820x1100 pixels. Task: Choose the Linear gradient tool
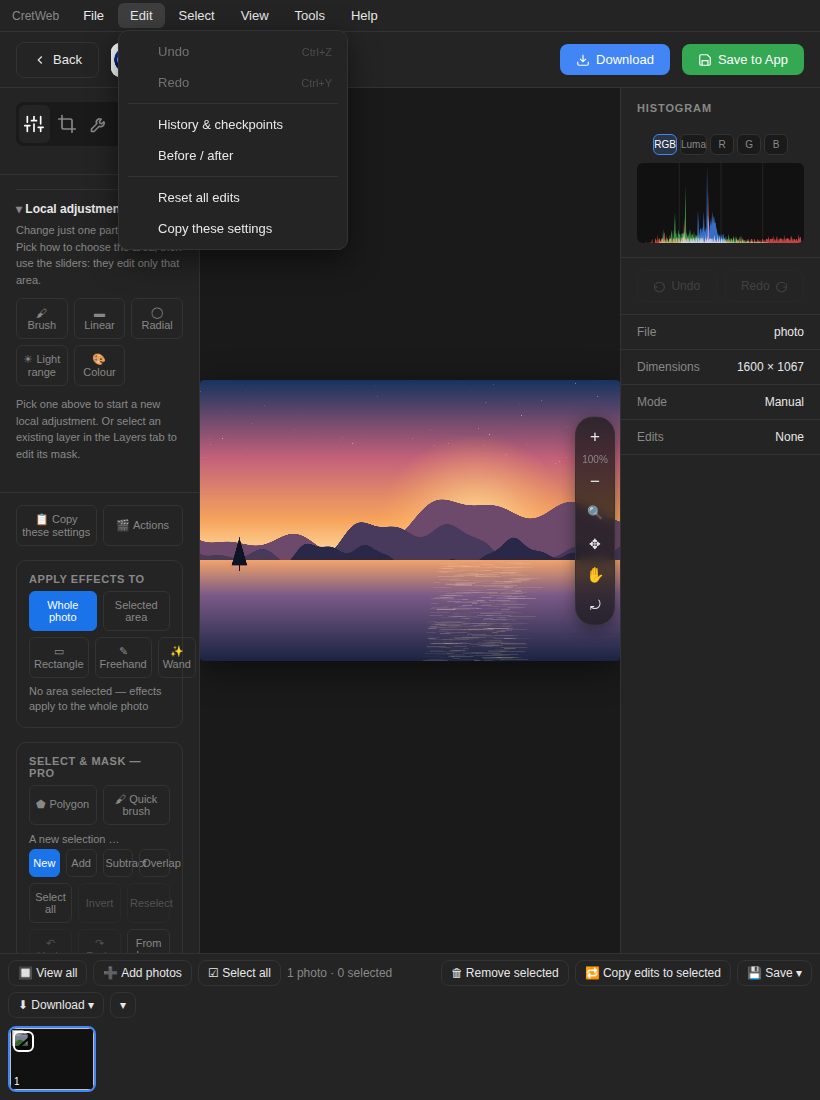[x=100, y=318]
